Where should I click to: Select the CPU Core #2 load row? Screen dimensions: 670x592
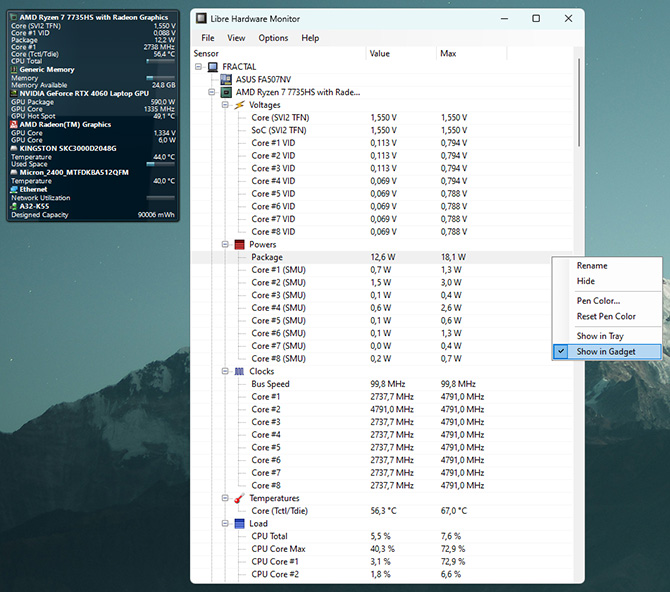(x=382, y=574)
